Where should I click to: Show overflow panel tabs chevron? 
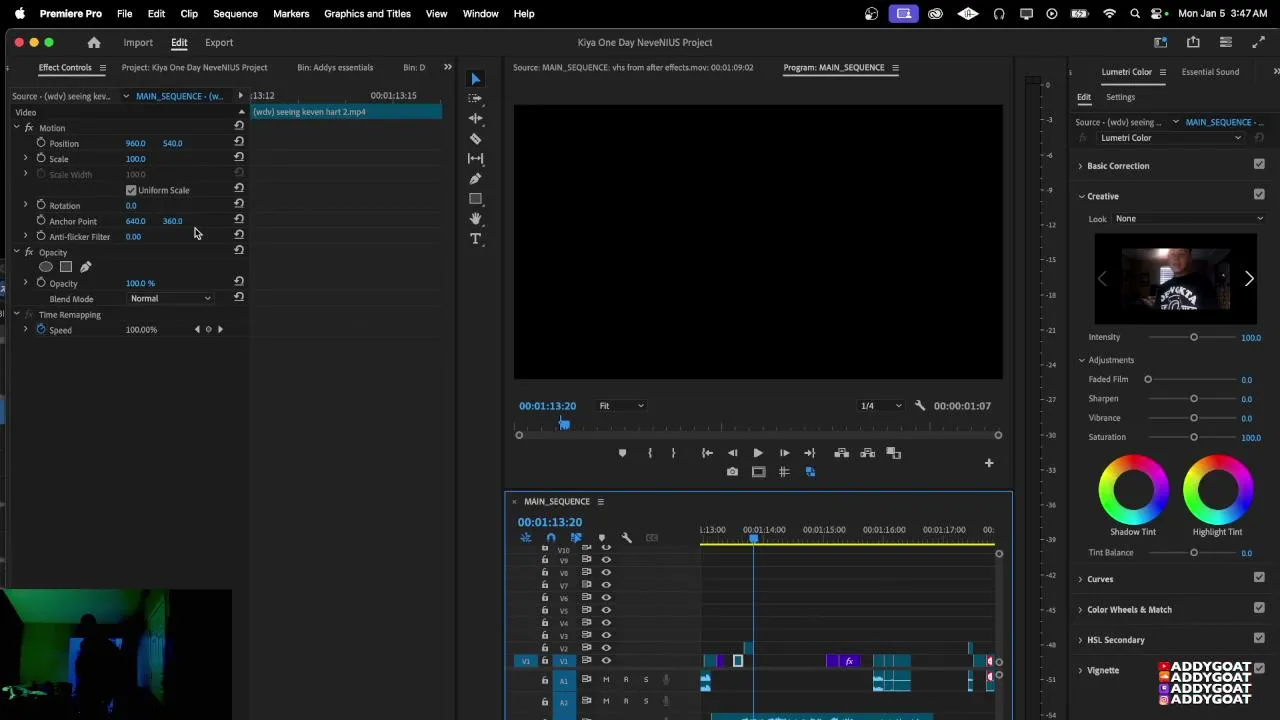[x=447, y=67]
